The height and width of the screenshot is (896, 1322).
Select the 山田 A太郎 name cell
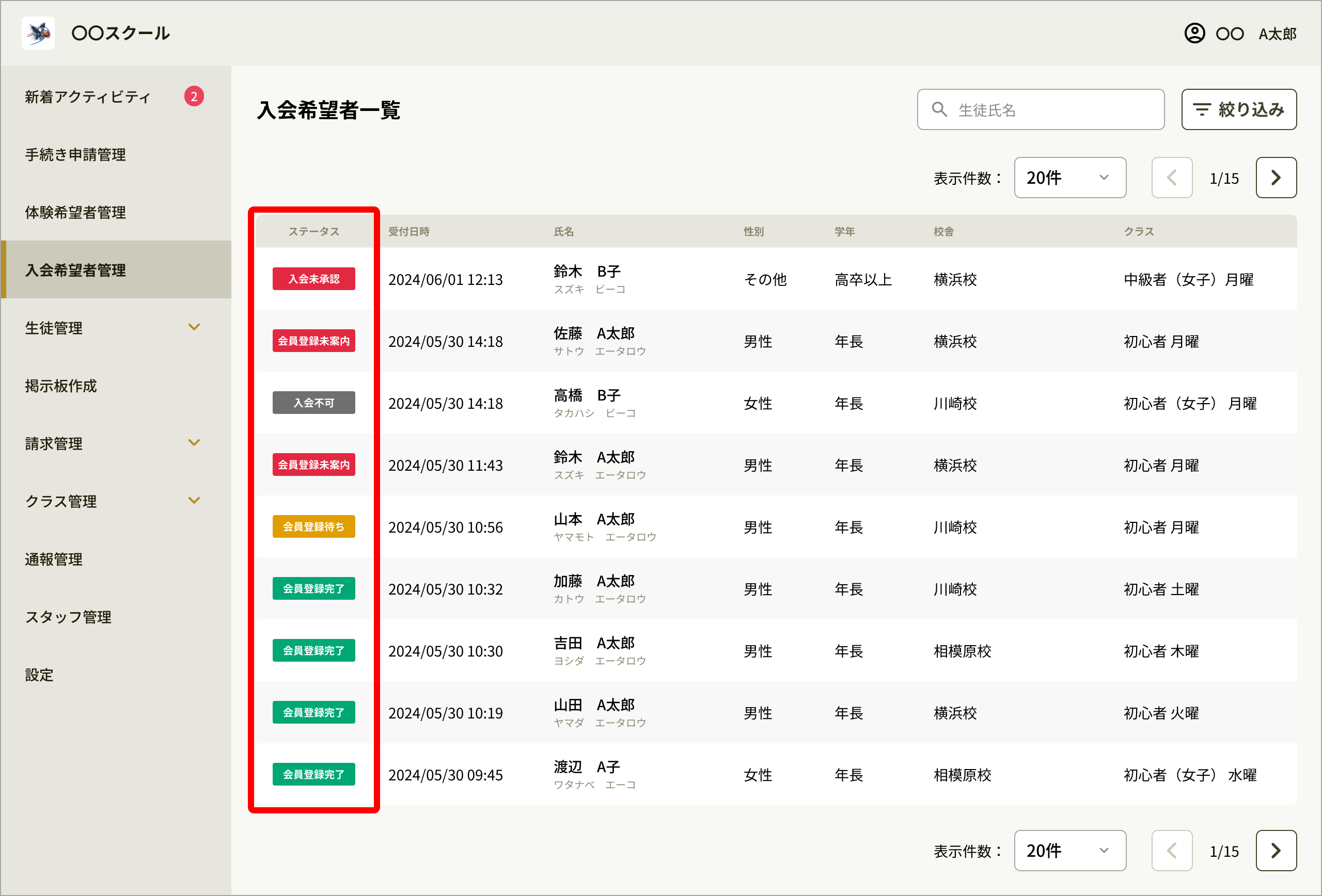600,713
